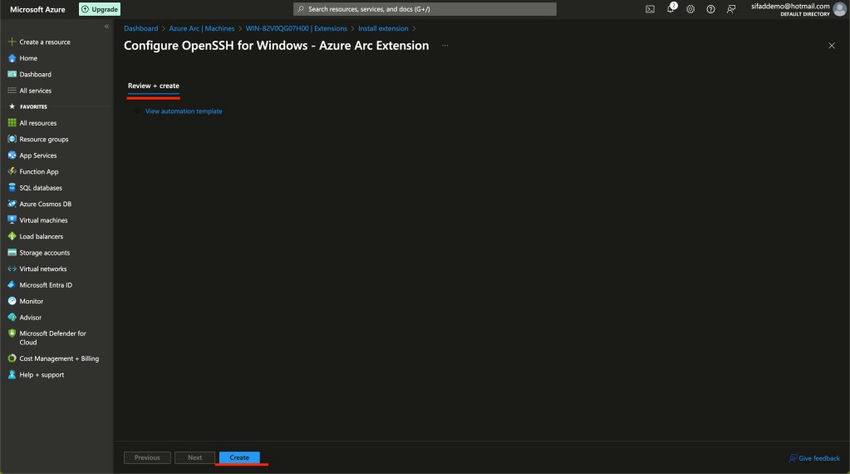
Task: Open the feedback icon in top bar
Action: coord(731,9)
